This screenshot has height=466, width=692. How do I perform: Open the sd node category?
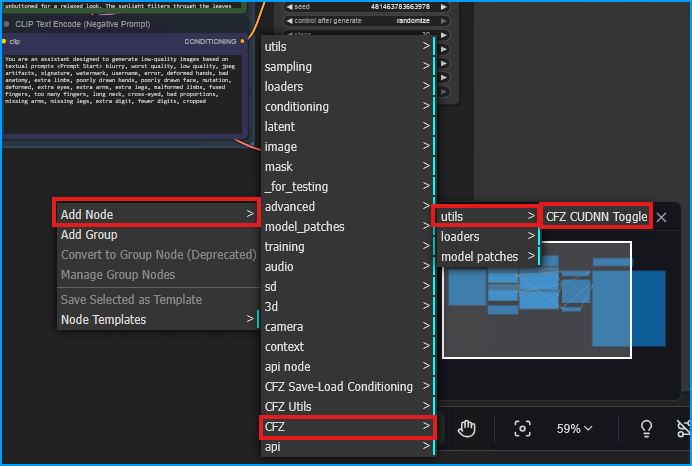pyautogui.click(x=347, y=286)
